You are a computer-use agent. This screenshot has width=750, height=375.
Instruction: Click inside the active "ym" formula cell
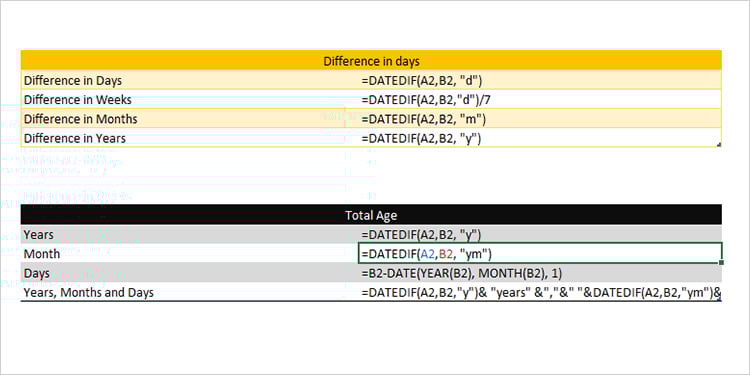pos(540,253)
